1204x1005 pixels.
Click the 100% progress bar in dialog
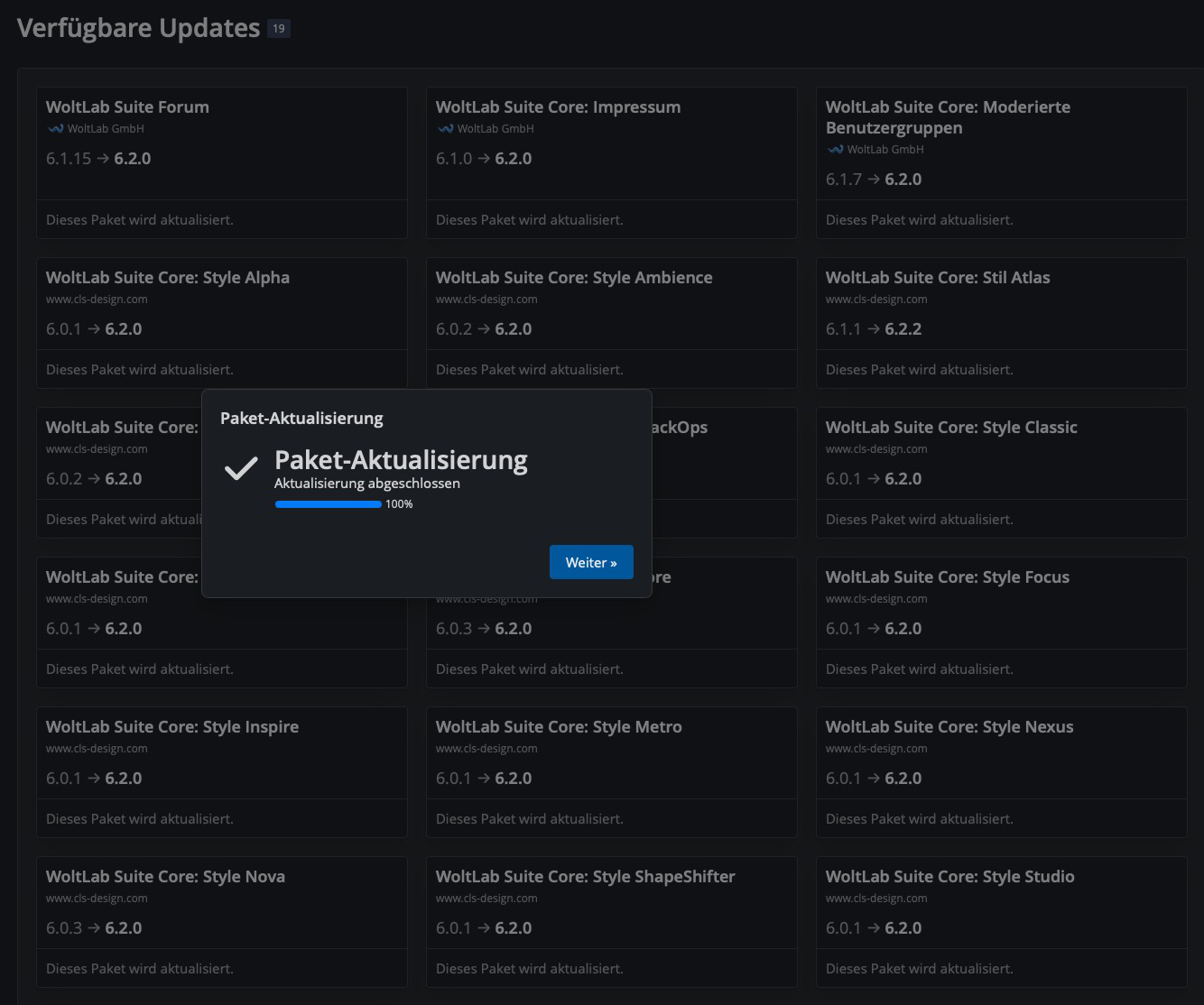tap(329, 504)
